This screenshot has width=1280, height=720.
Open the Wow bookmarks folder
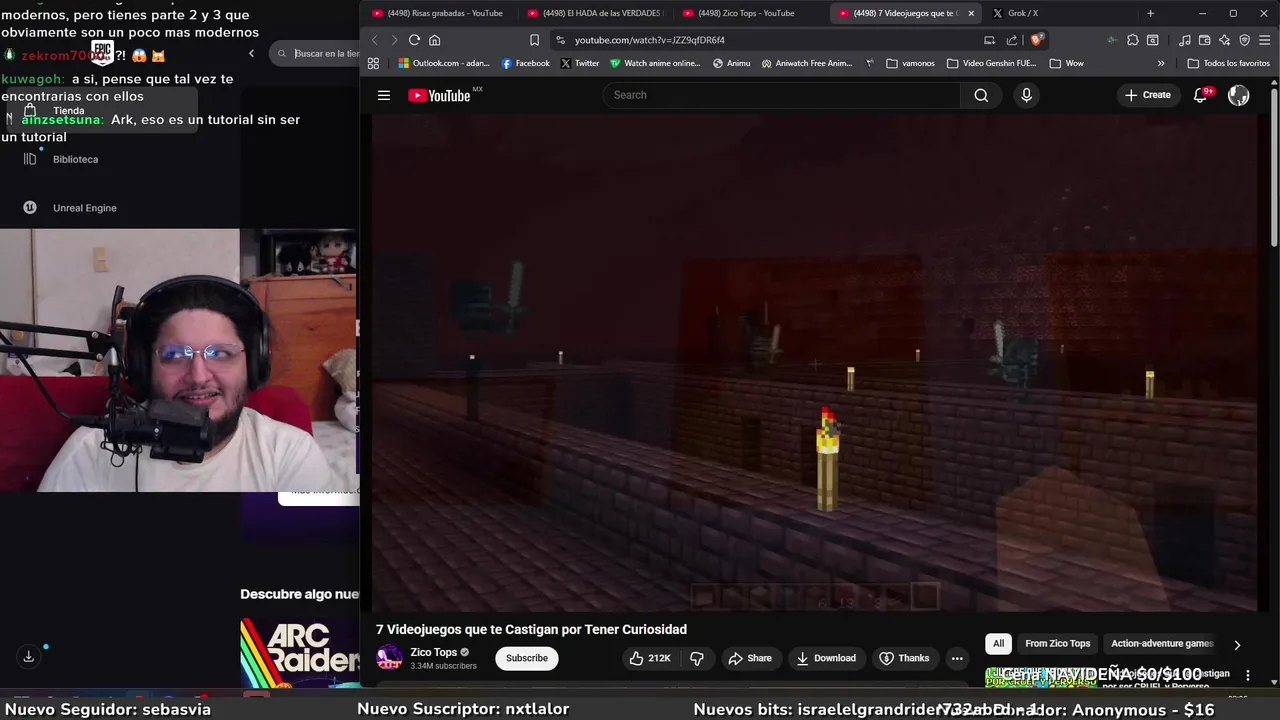tap(1066, 63)
